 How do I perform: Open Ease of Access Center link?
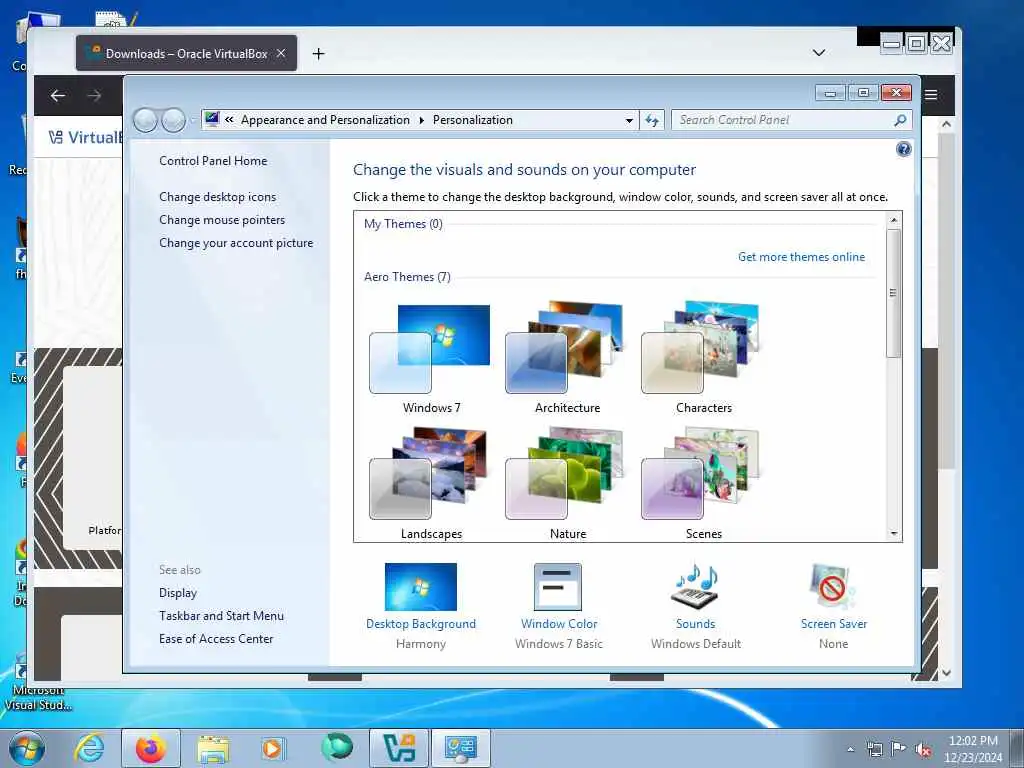pos(216,639)
